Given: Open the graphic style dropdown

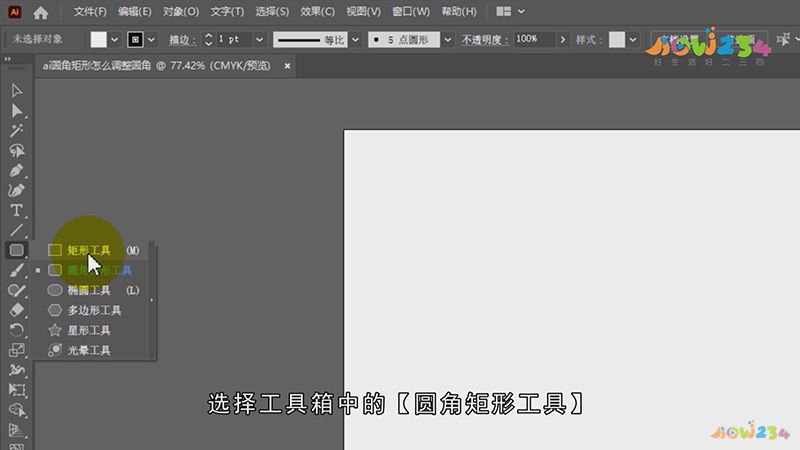Looking at the screenshot, I should pyautogui.click(x=633, y=39).
